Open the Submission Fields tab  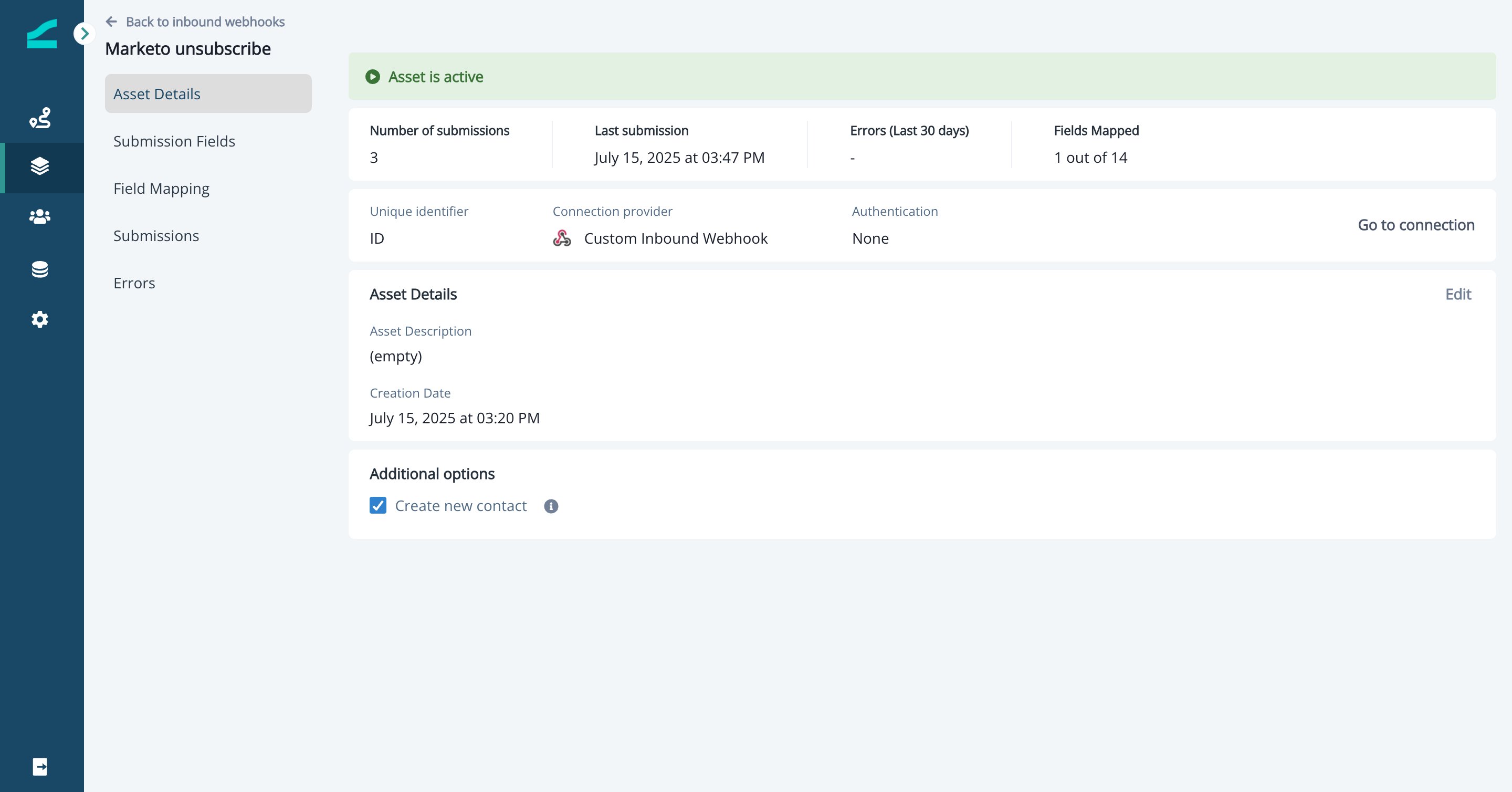(x=174, y=141)
